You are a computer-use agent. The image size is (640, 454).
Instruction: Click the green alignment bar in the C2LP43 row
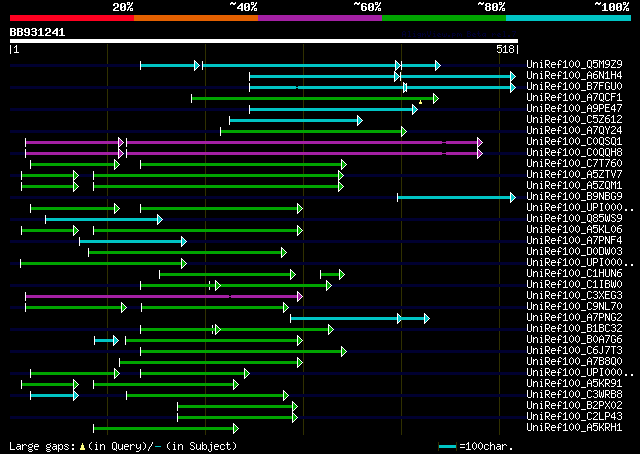238,418
